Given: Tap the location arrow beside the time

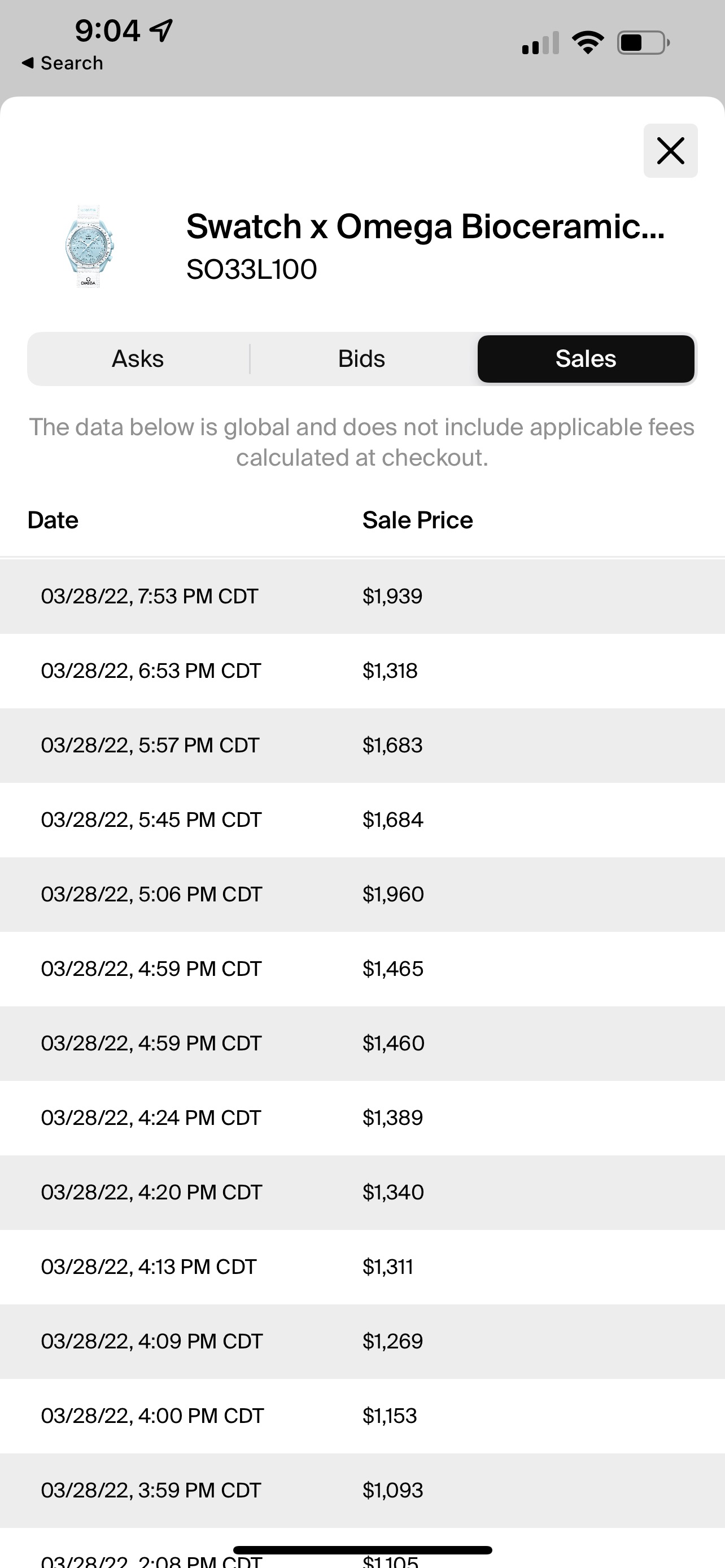Looking at the screenshot, I should 161,30.
